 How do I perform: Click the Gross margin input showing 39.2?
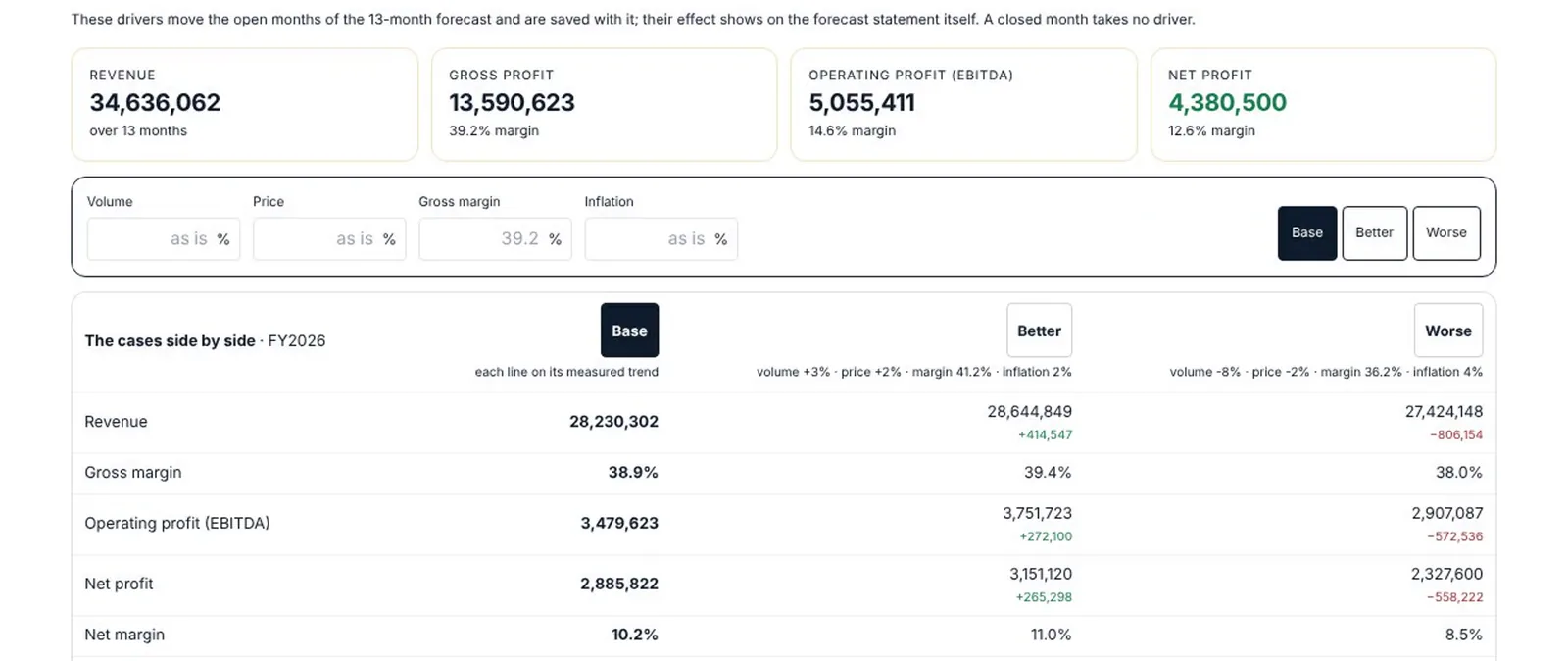pyautogui.click(x=495, y=239)
